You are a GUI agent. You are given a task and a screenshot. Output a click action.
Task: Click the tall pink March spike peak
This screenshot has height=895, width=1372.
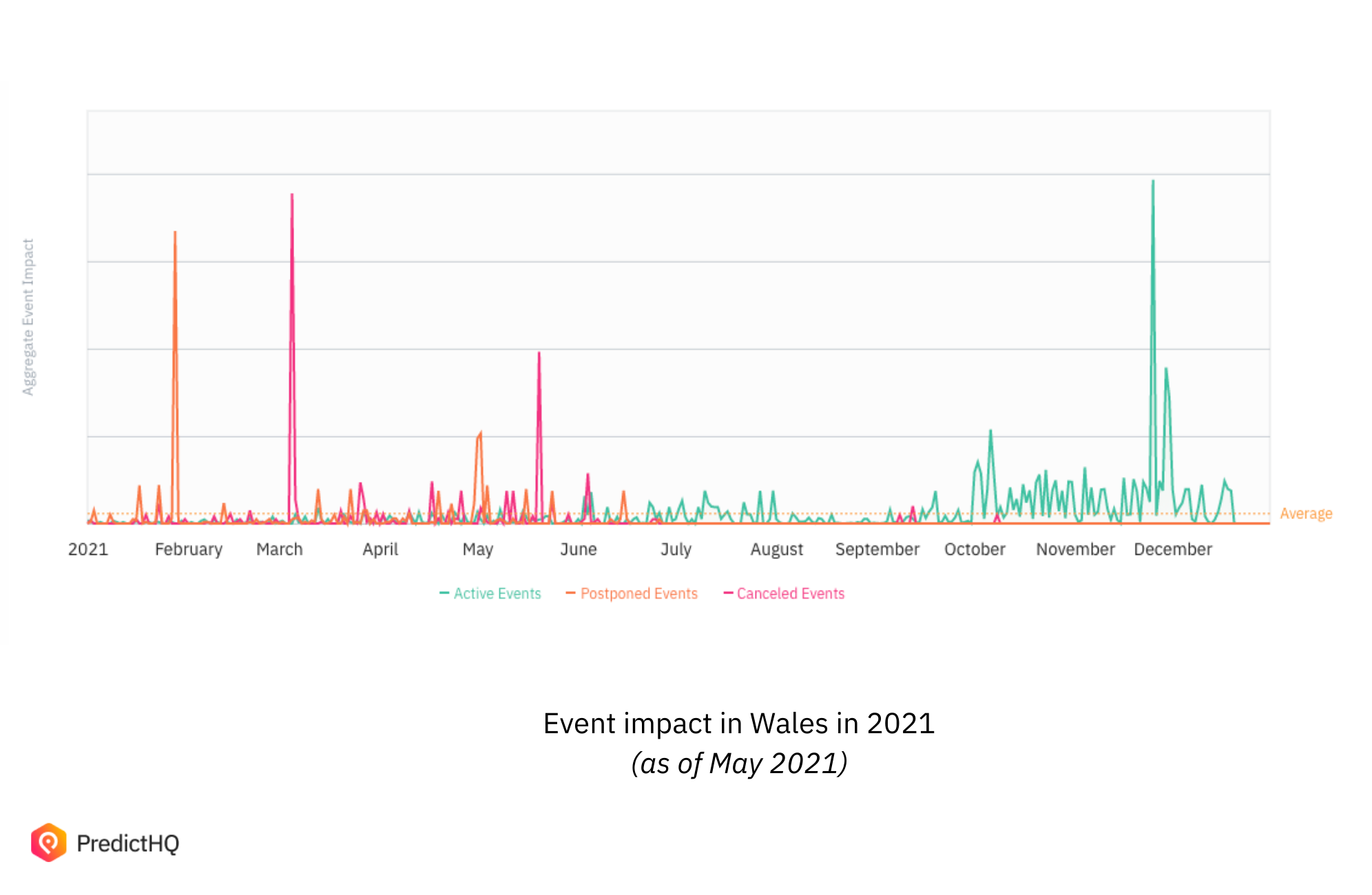tap(292, 196)
